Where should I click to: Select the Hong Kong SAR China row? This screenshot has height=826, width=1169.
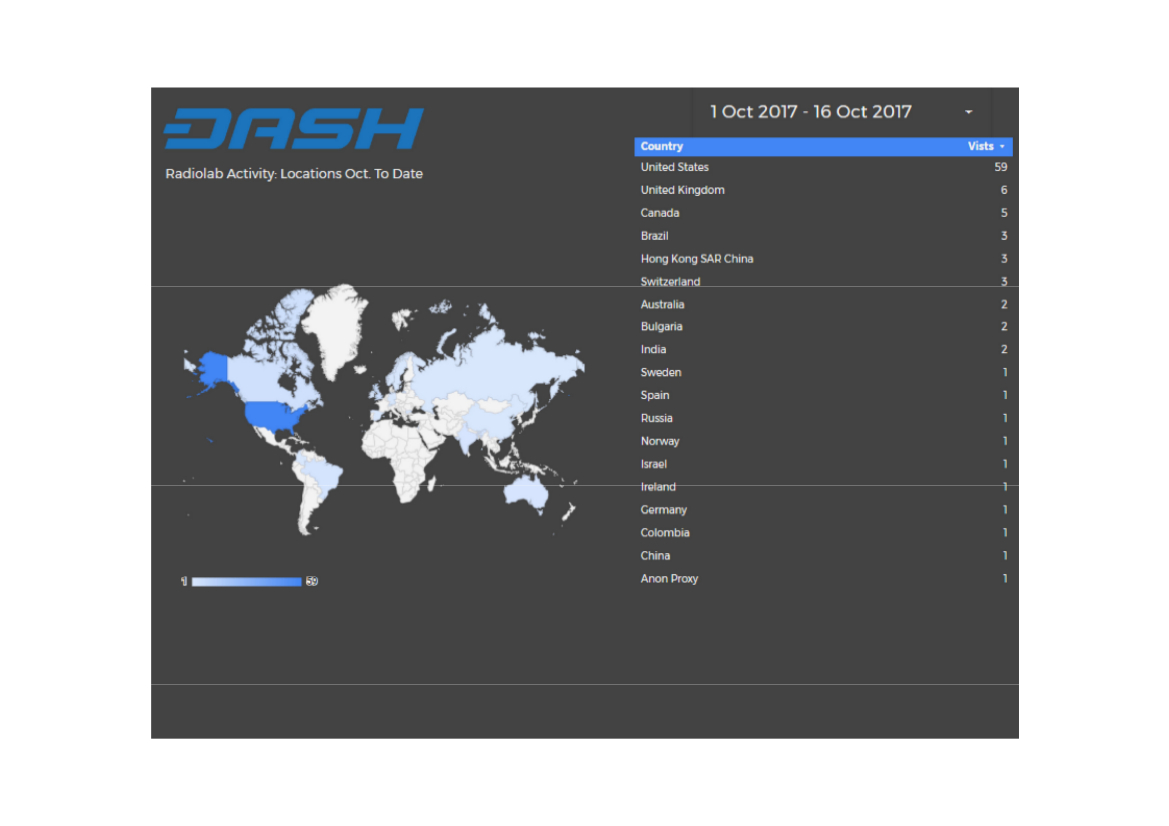[823, 259]
